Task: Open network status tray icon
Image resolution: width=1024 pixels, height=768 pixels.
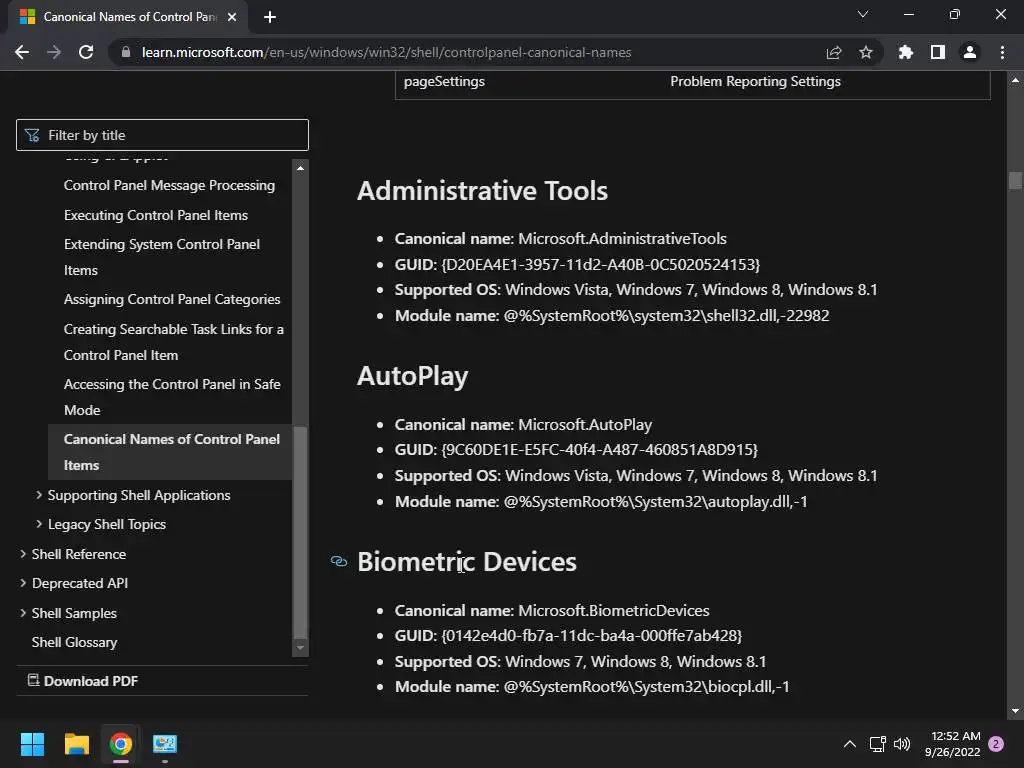Action: pos(877,744)
